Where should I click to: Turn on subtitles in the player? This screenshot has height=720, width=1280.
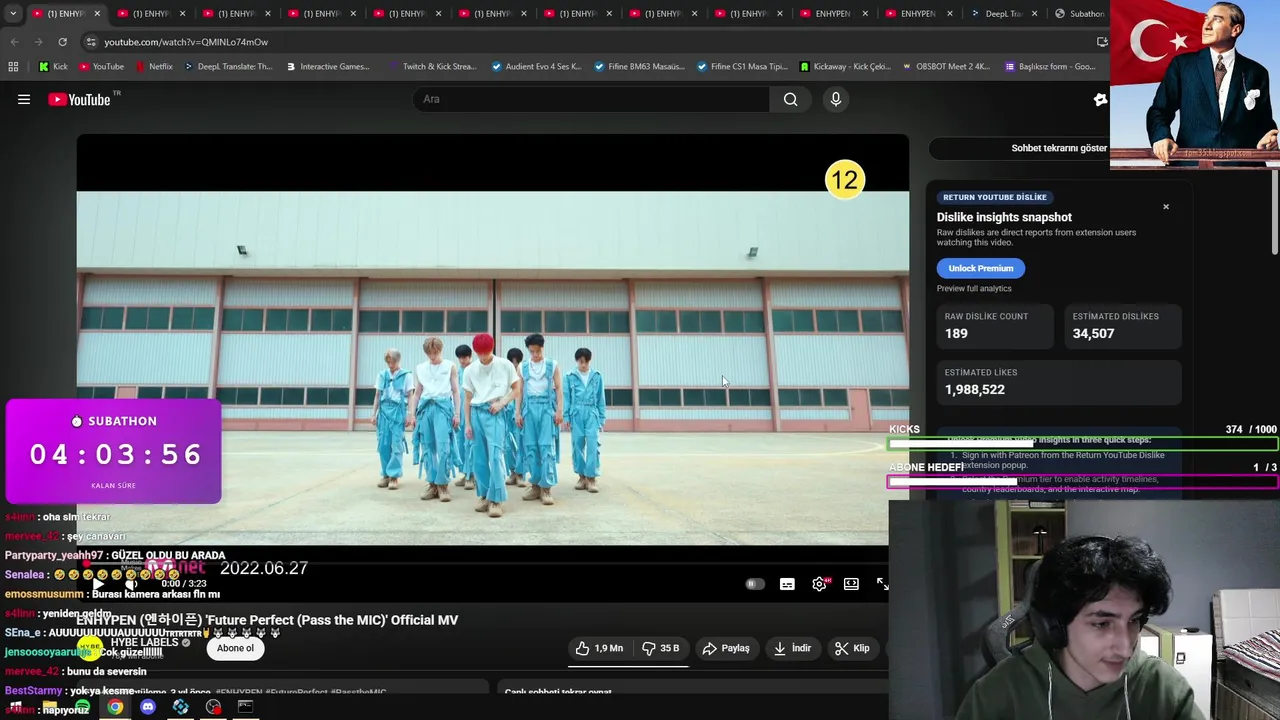click(x=787, y=584)
